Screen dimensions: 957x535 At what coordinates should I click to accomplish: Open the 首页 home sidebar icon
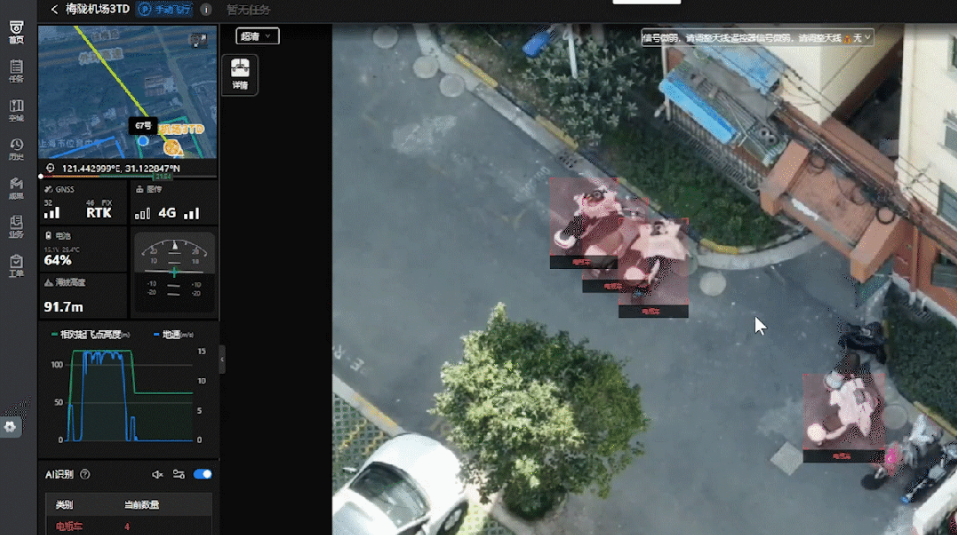click(x=16, y=32)
